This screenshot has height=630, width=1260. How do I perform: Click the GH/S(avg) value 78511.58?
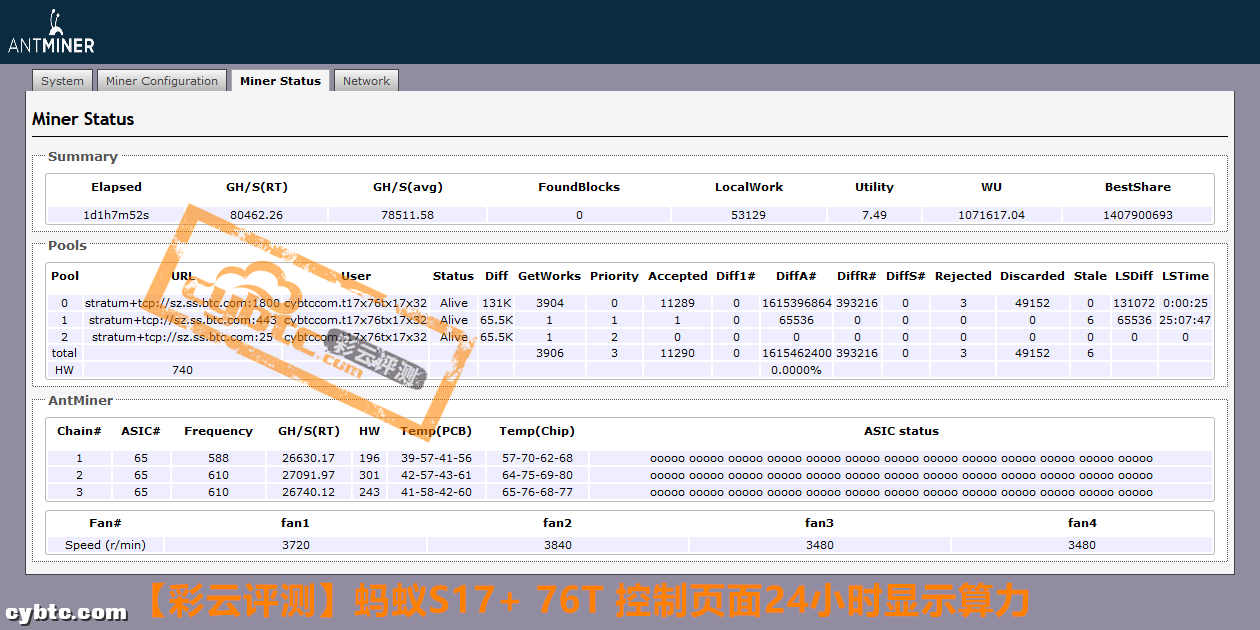pyautogui.click(x=407, y=215)
